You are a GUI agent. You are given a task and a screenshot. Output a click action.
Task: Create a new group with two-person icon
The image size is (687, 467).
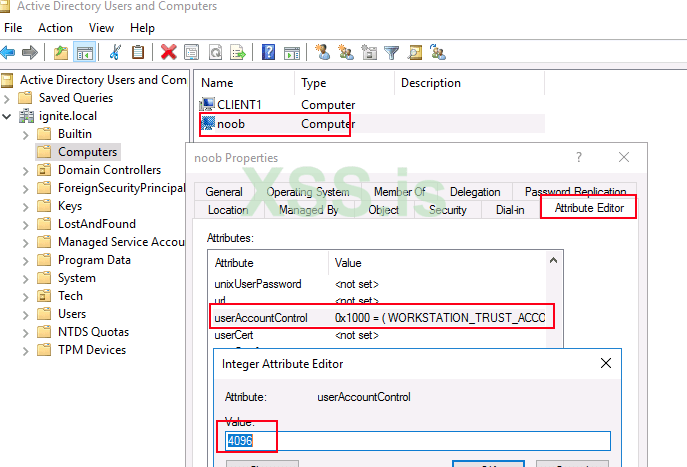click(346, 53)
